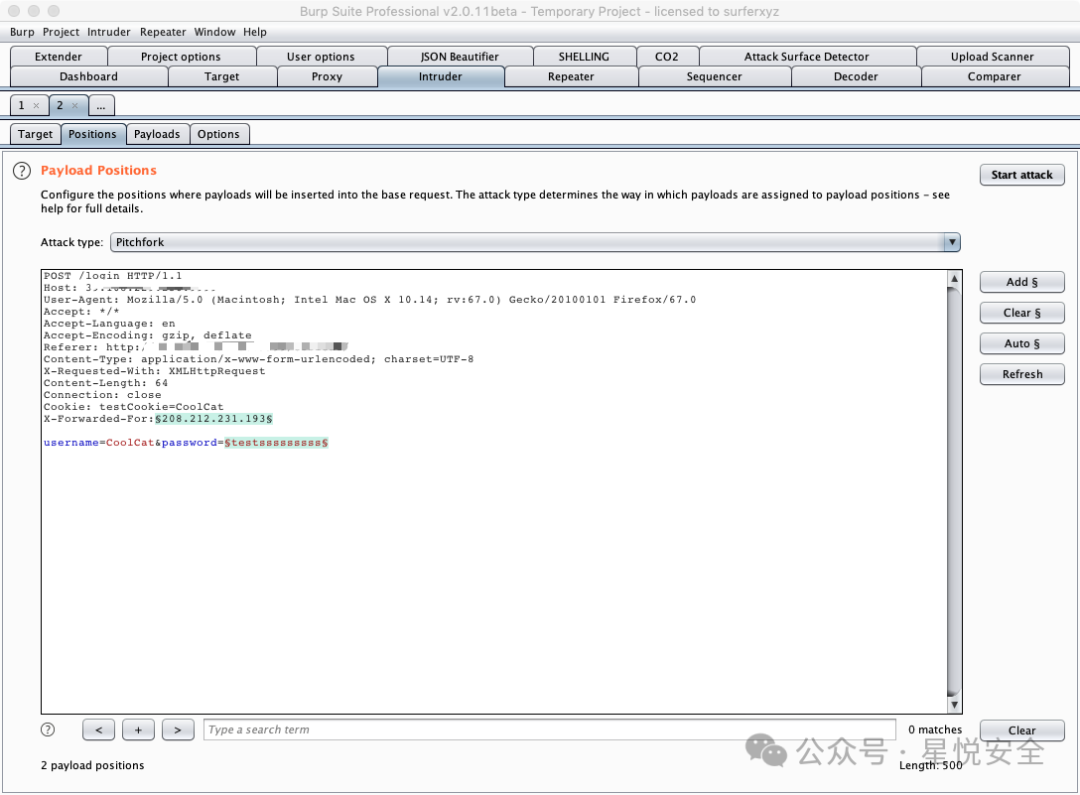Click the Content-Length: 64 header line

105,383
